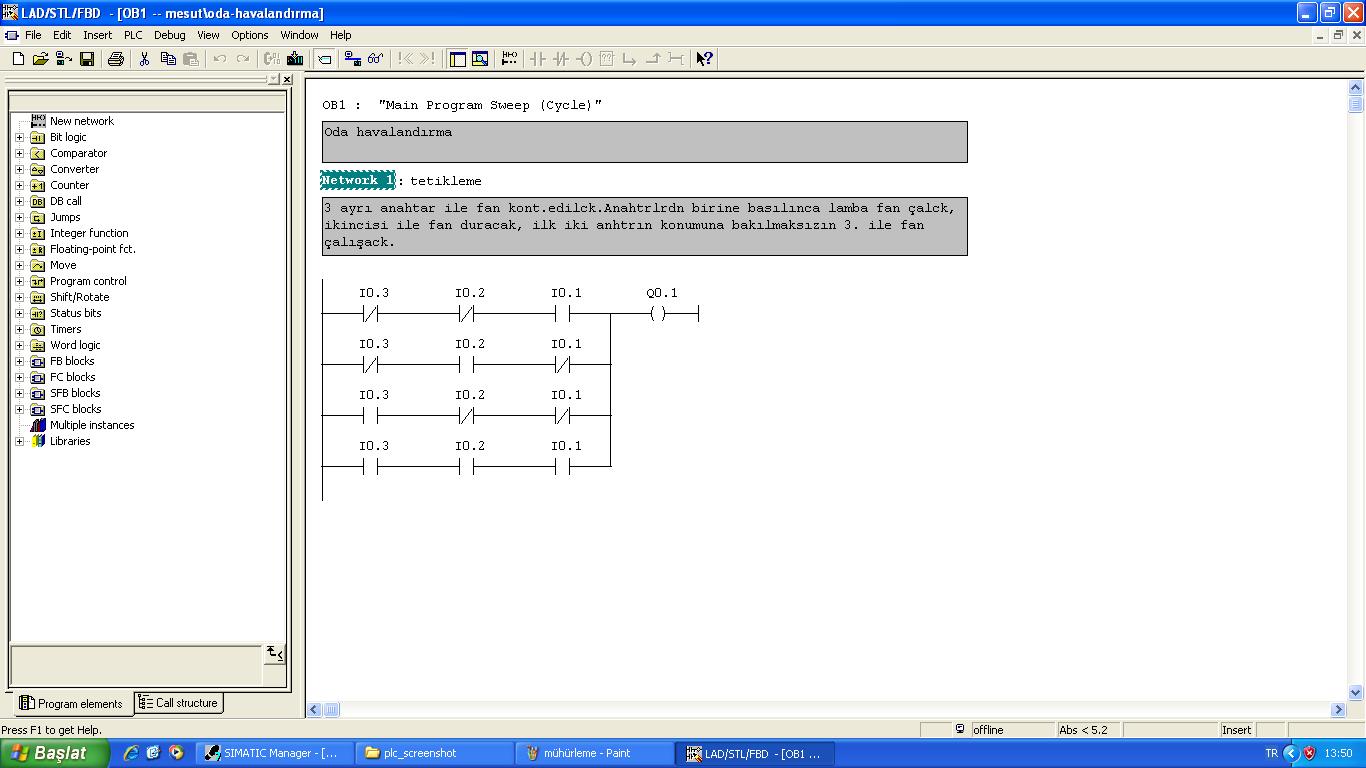Expand the Timers folder in tree
The width and height of the screenshot is (1366, 768).
19,329
